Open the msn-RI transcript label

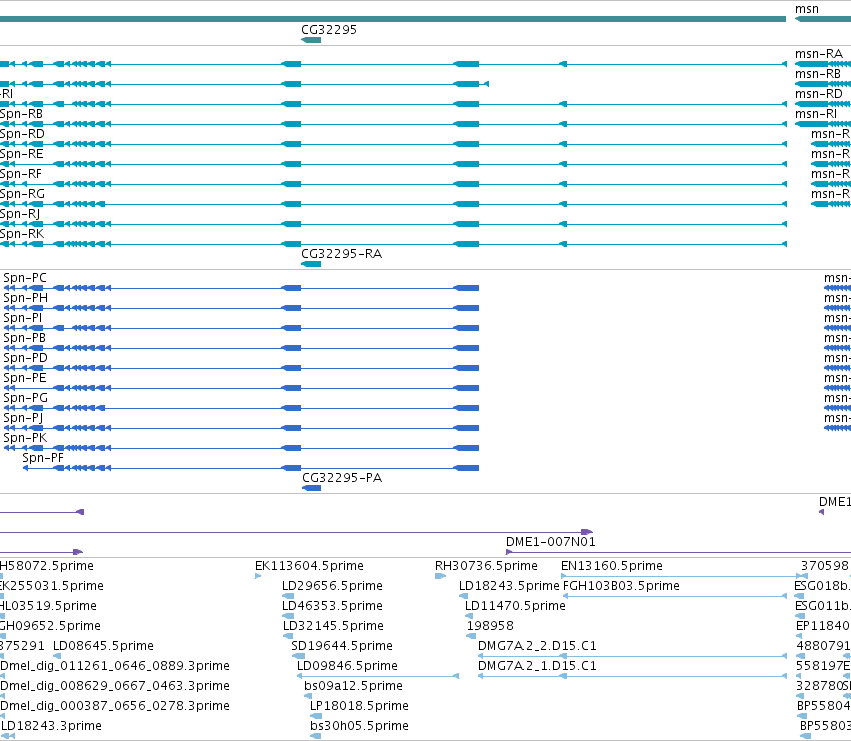coord(816,115)
